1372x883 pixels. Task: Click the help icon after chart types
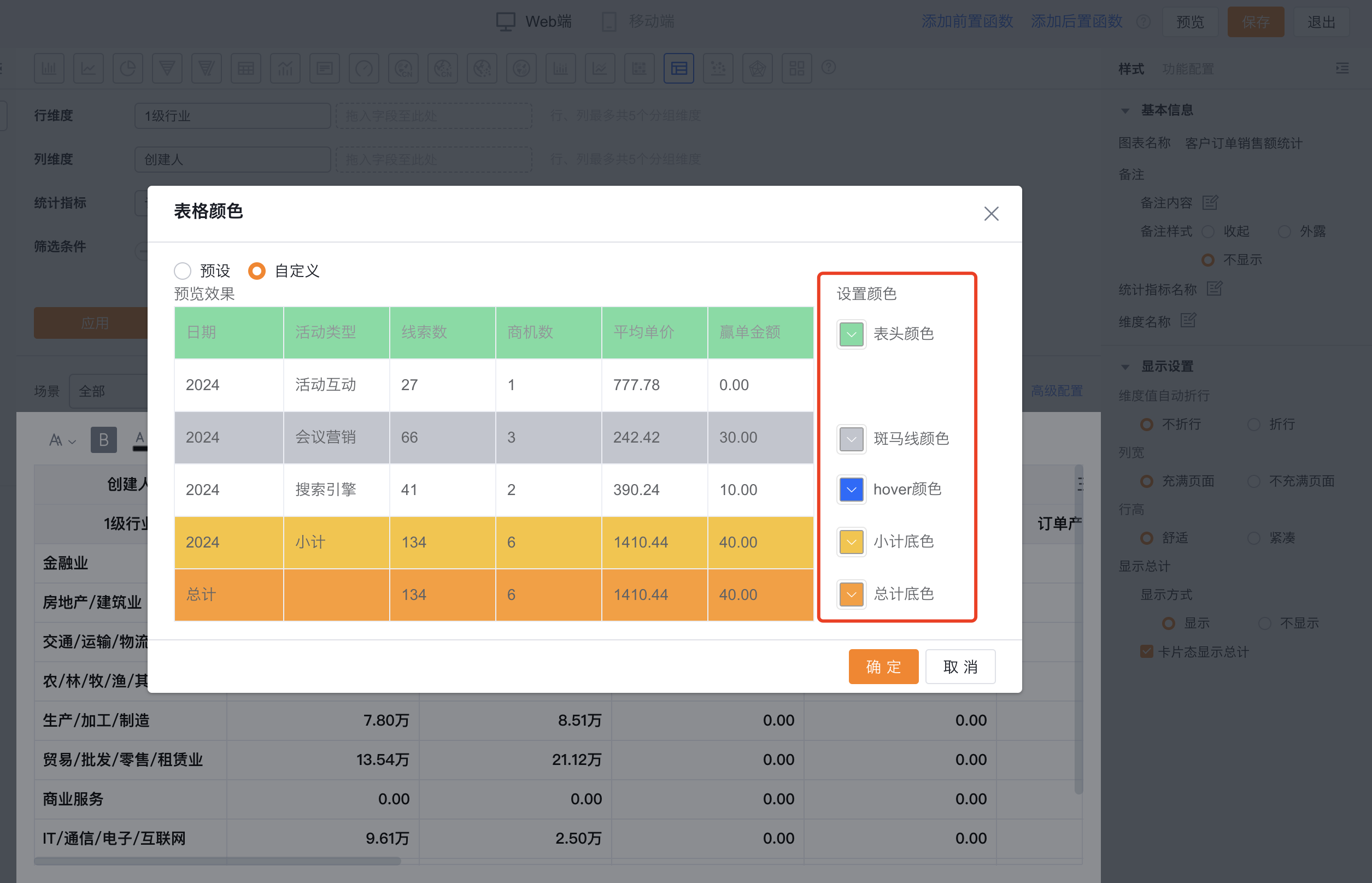point(828,68)
